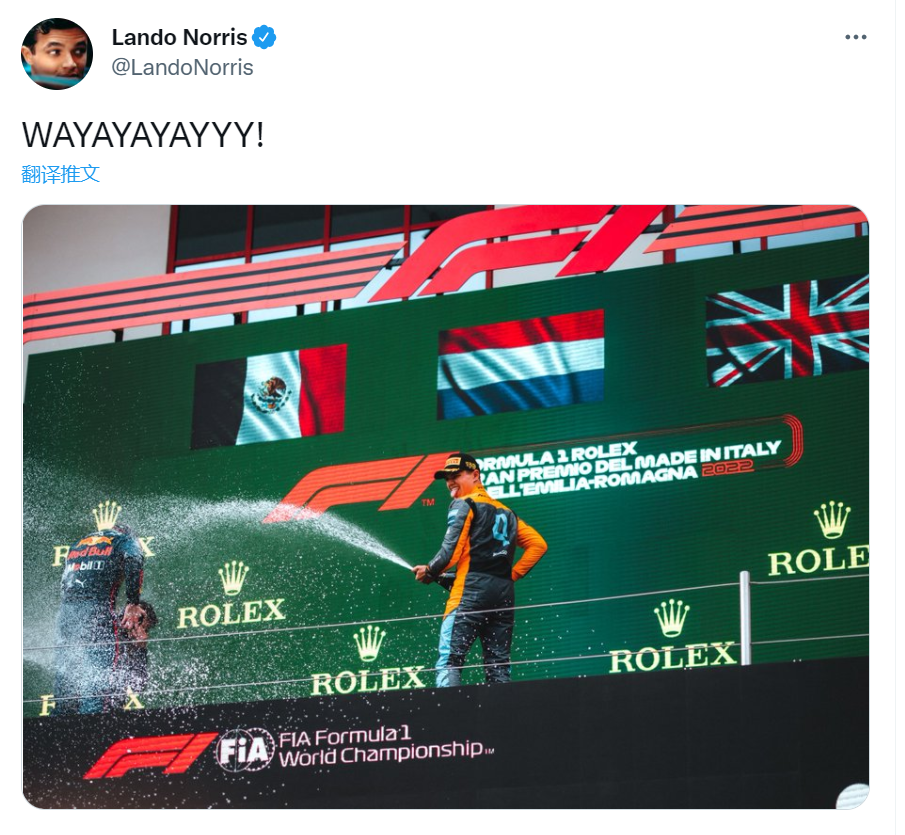Open the three-dot more options menu
The width and height of the screenshot is (905, 835).
tap(855, 37)
